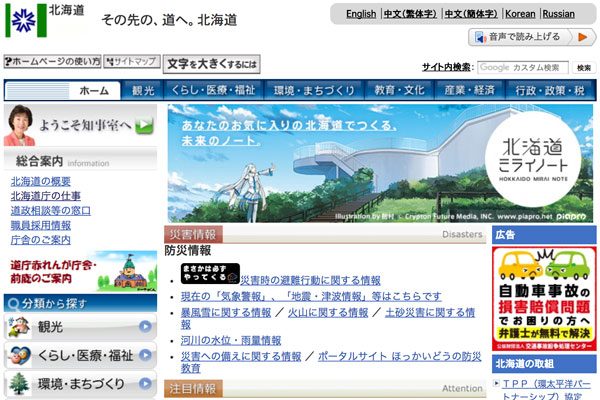
Task: Click the 道庁赤れんが庁舎・前庭のご案内 banner
Action: click(81, 271)
